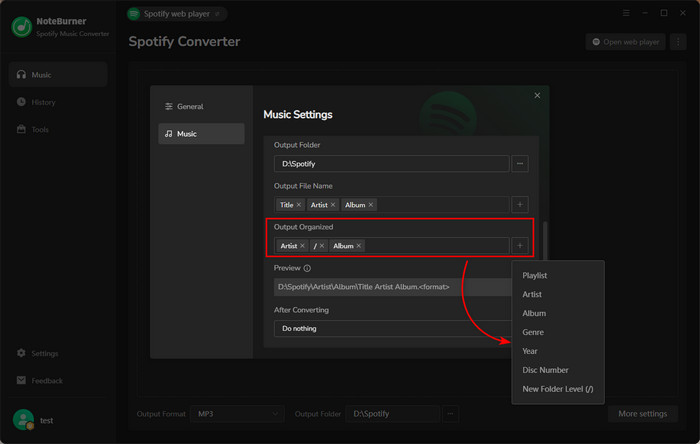Click the test user avatar
This screenshot has width=700, height=444.
[23, 420]
